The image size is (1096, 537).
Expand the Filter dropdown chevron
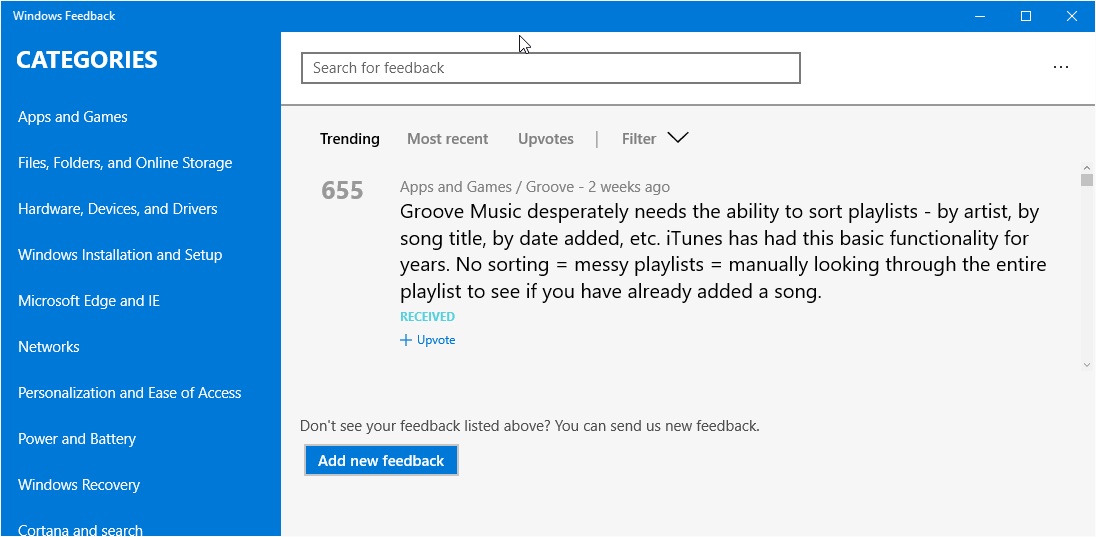[x=677, y=138]
